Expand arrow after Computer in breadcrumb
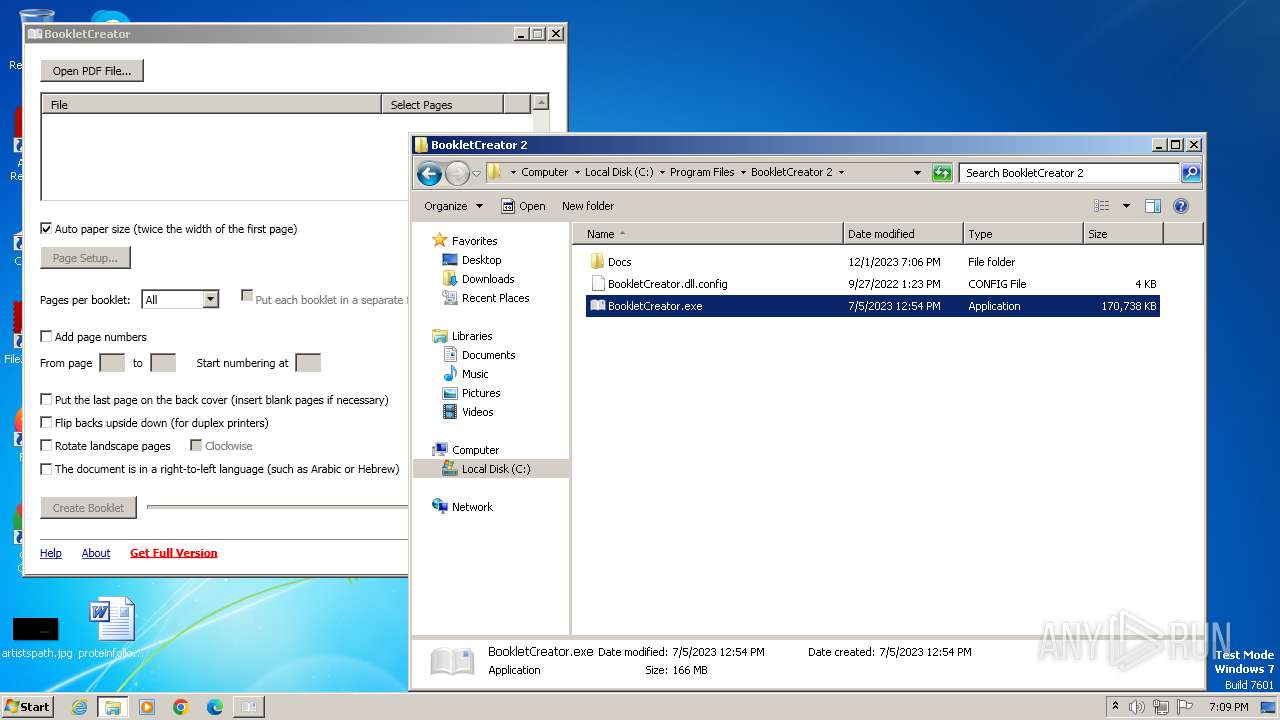This screenshot has height=720, width=1280. pyautogui.click(x=577, y=172)
